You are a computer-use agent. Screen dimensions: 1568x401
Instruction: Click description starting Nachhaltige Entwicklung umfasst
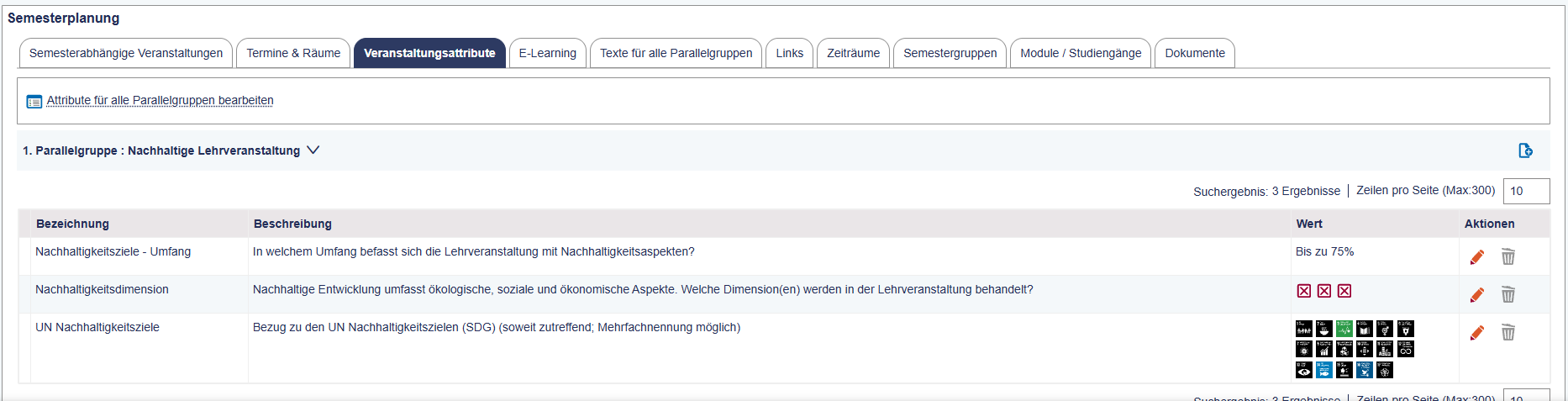coord(643,289)
